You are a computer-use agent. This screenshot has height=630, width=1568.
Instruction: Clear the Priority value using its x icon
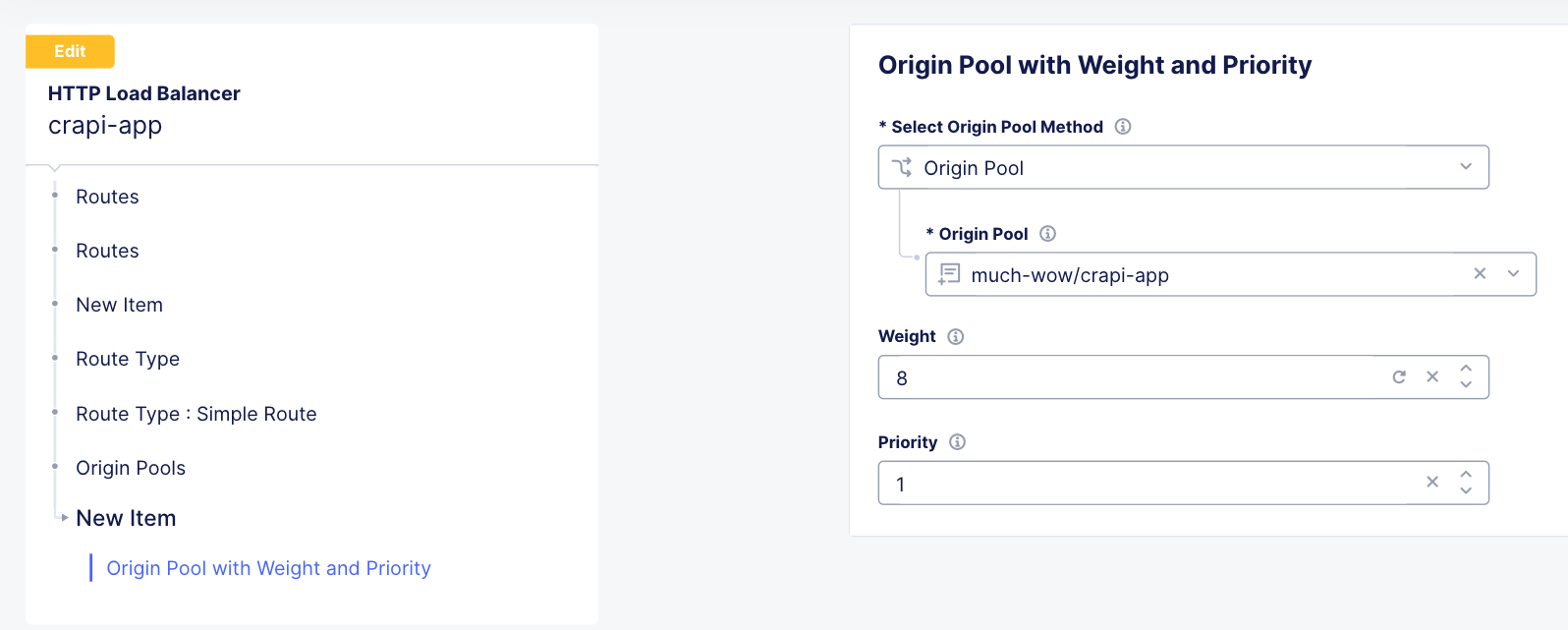point(1431,482)
